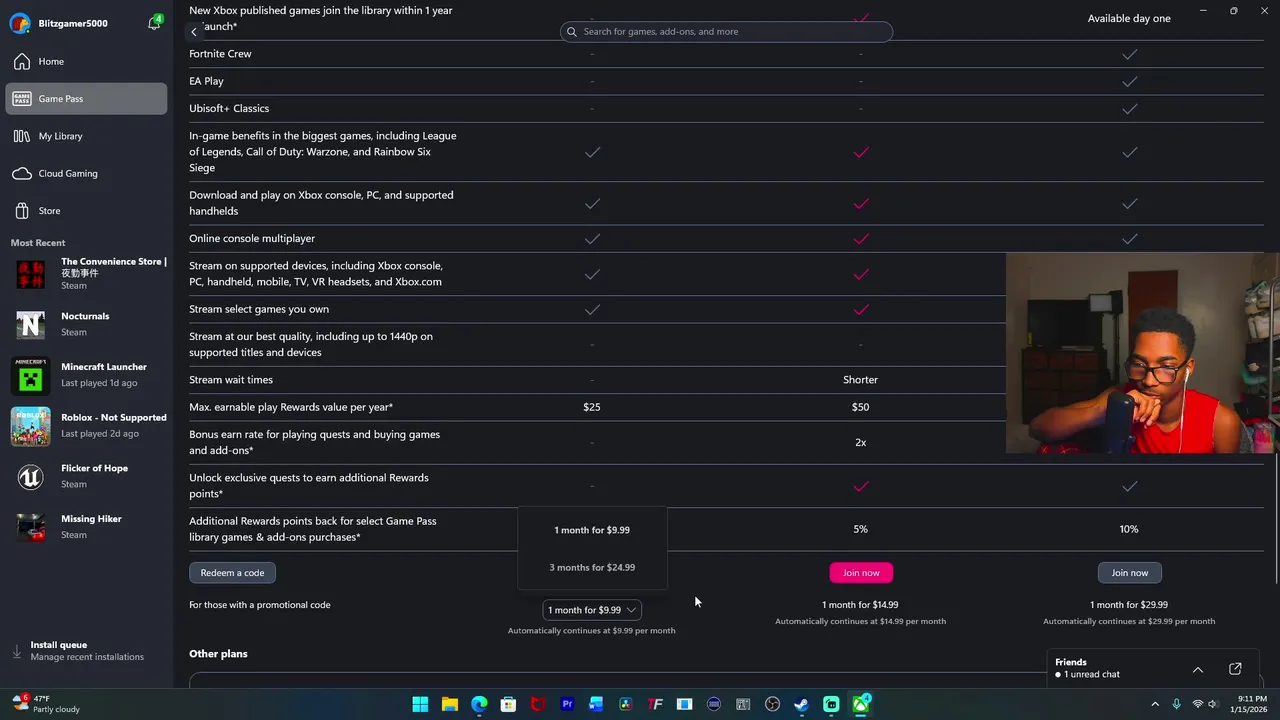
Task: Open Roblox - Not Supported entry
Action: [x=88, y=426]
